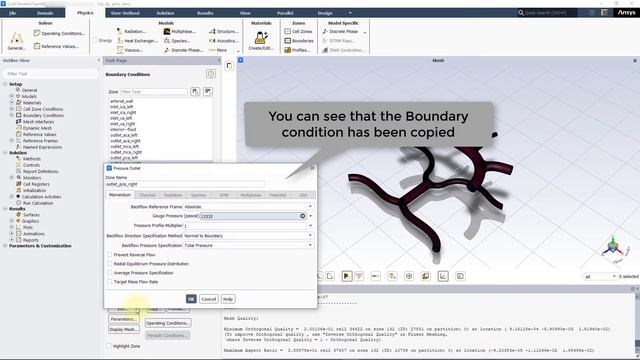The width and height of the screenshot is (640, 360).
Task: Enable Radial Equilibrium Pressure Distribution
Action: [109, 264]
